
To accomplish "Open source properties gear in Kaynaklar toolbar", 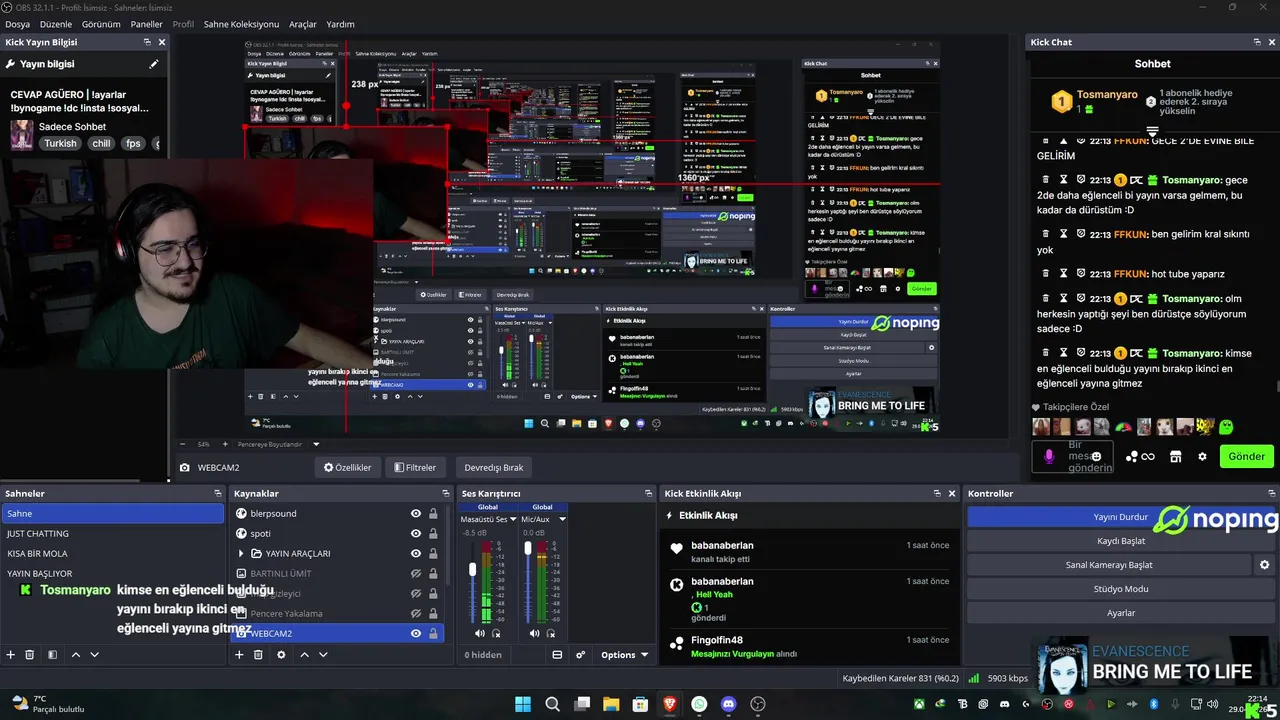I will 281,655.
